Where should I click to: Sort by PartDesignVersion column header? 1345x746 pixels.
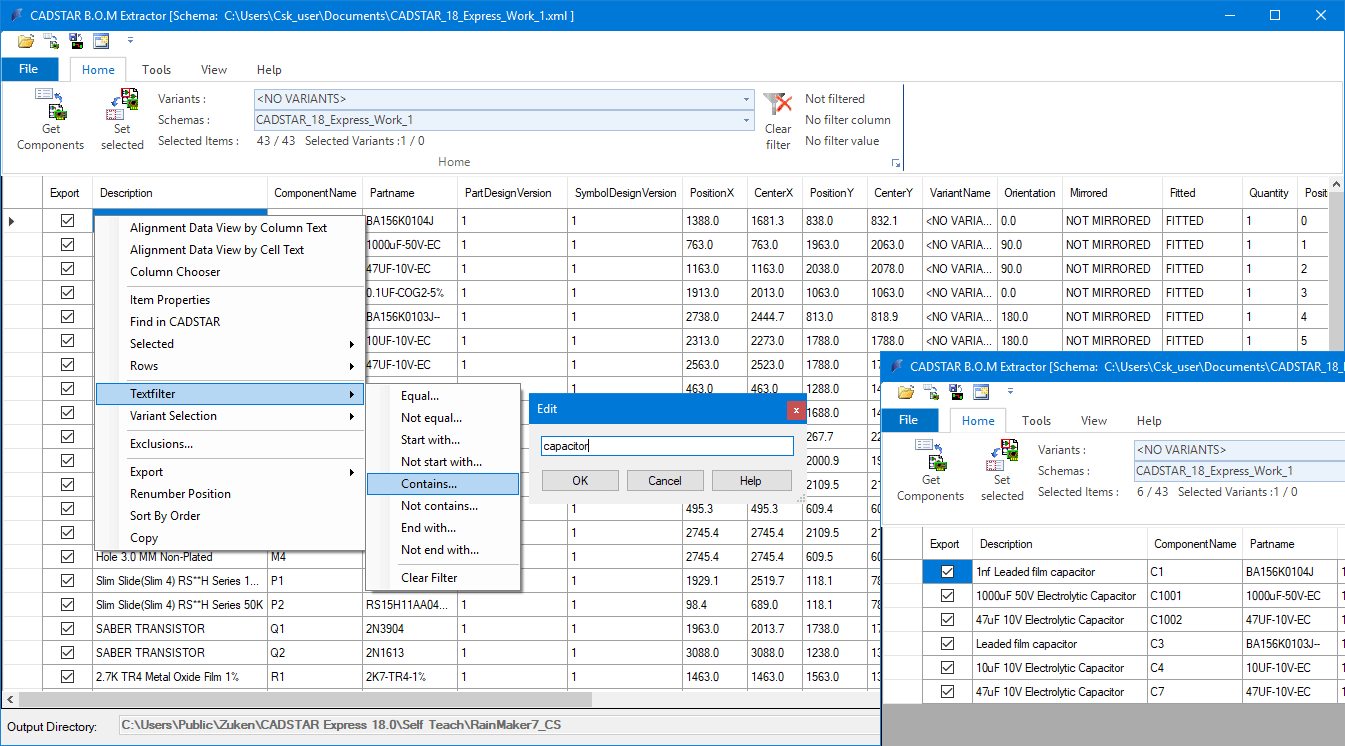[x=511, y=193]
